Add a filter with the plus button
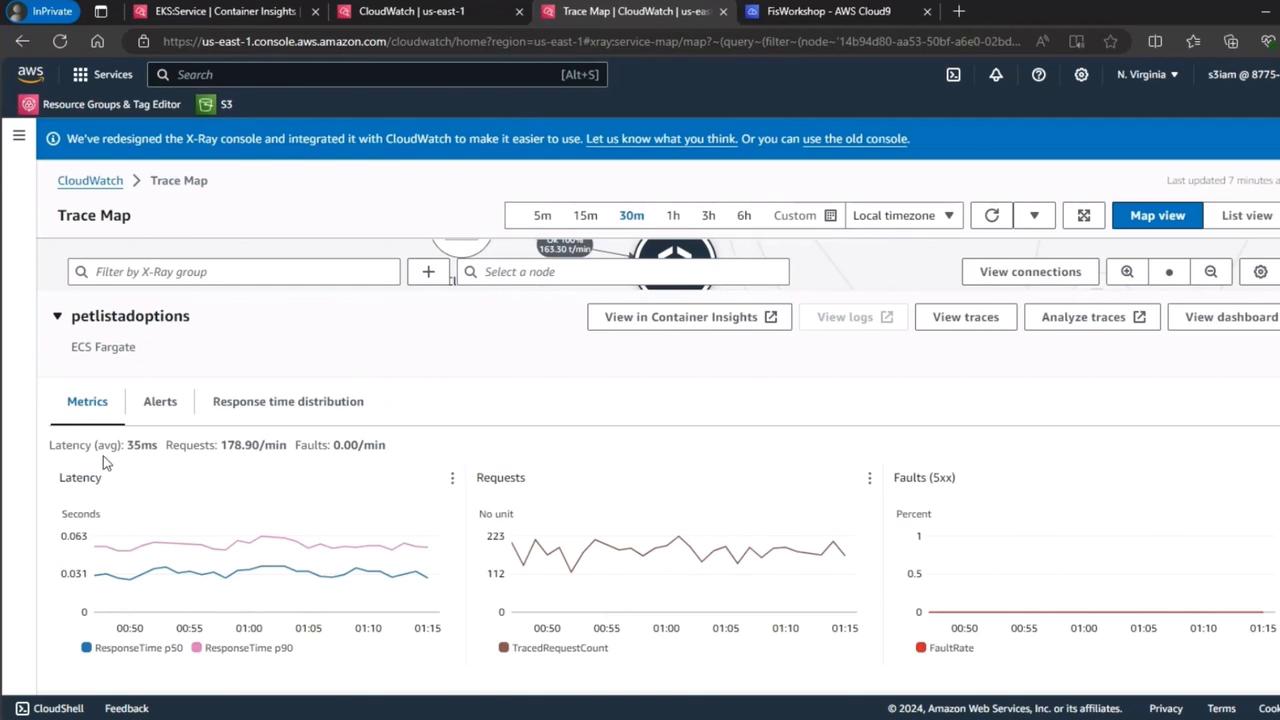The height and width of the screenshot is (720, 1280). click(x=428, y=272)
